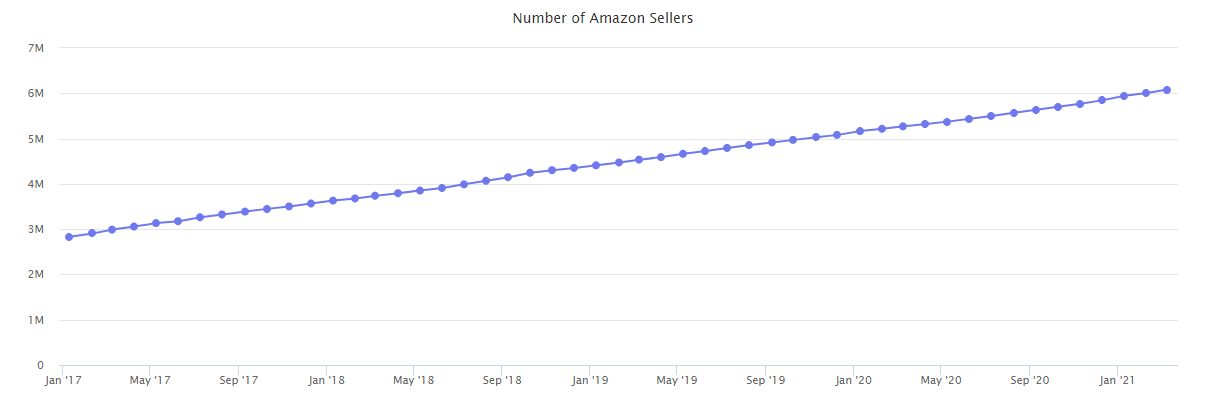The width and height of the screenshot is (1228, 416).
Task: Click the data point for Sep '19
Action: click(x=772, y=142)
